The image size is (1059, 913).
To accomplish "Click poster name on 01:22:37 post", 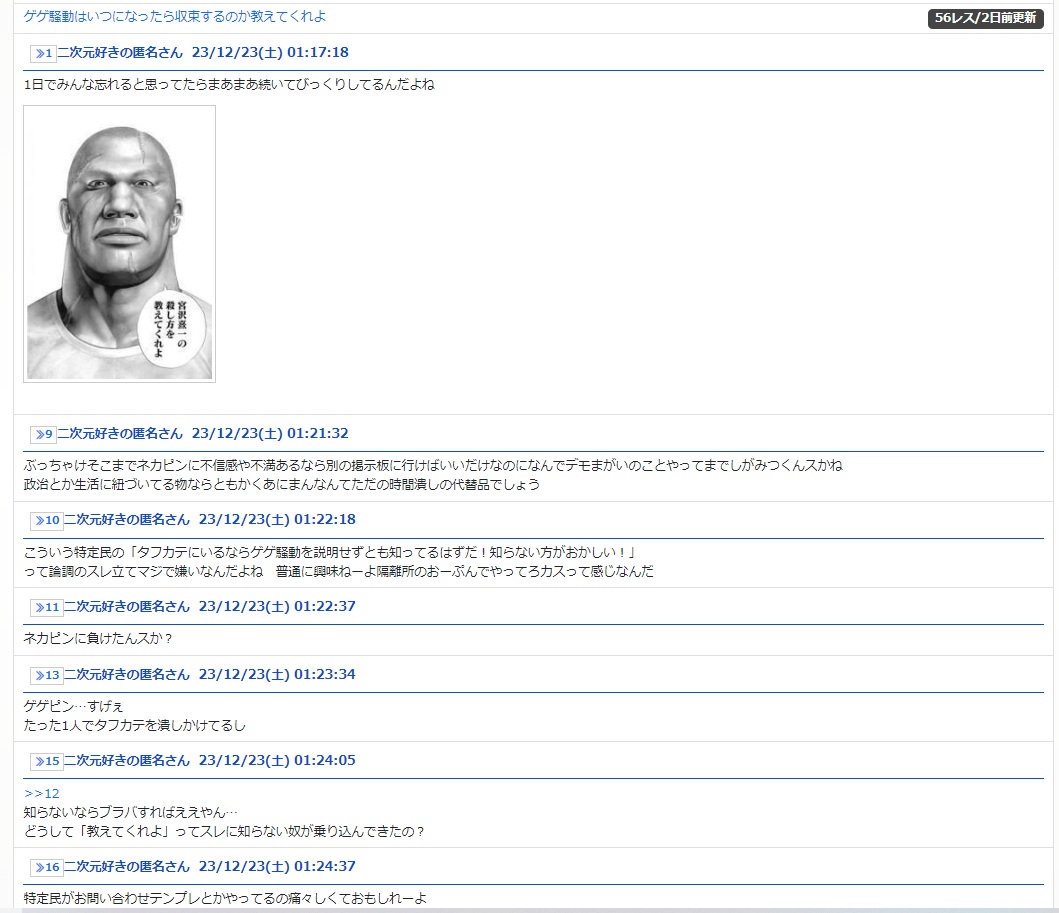I will click(x=127, y=606).
